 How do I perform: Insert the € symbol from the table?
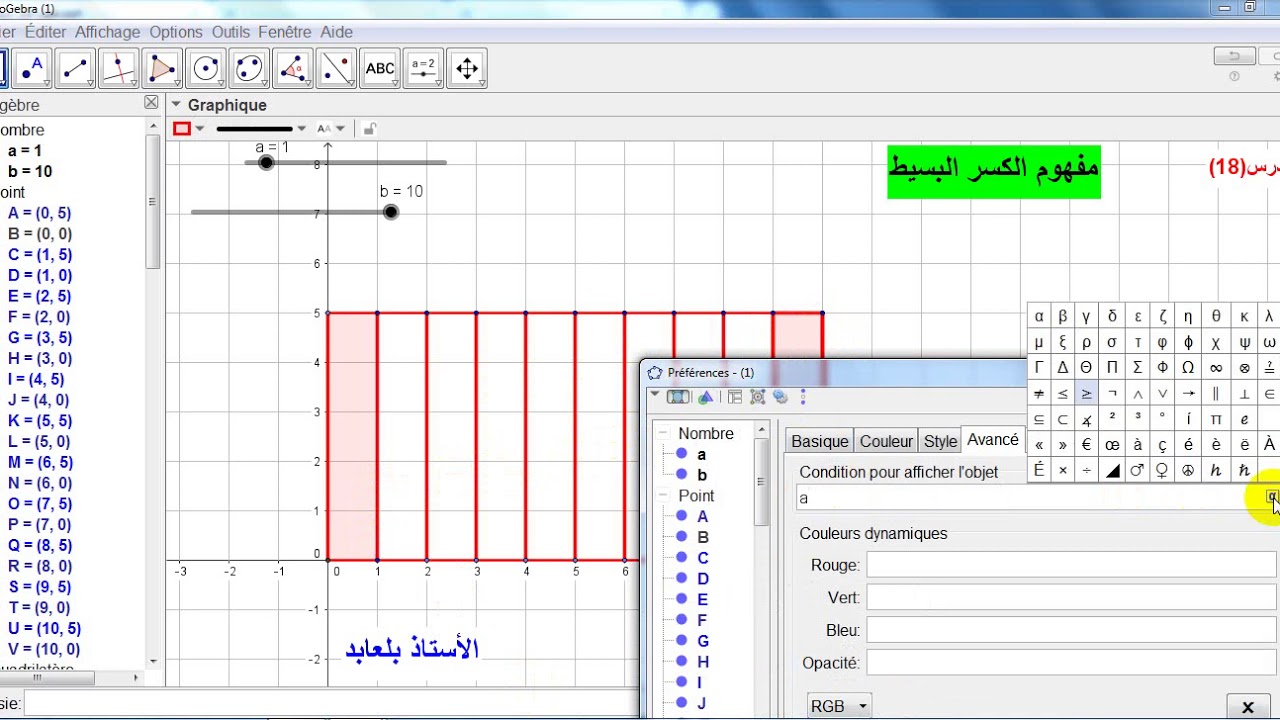1086,445
